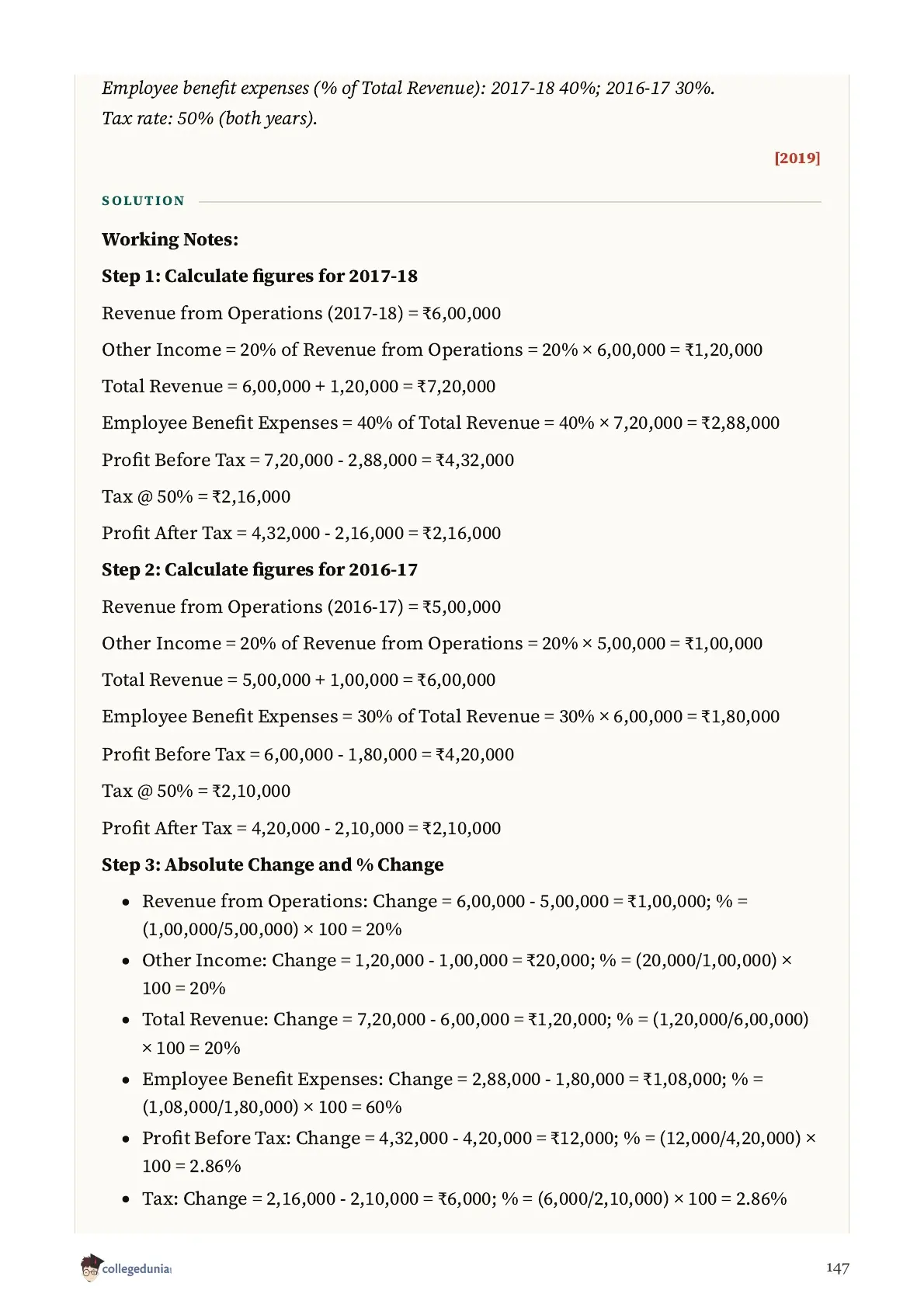Viewport: 924px width, 1308px height.
Task: Click Profit After Tax ₹2,16,000 line
Action: pyautogui.click(x=301, y=533)
